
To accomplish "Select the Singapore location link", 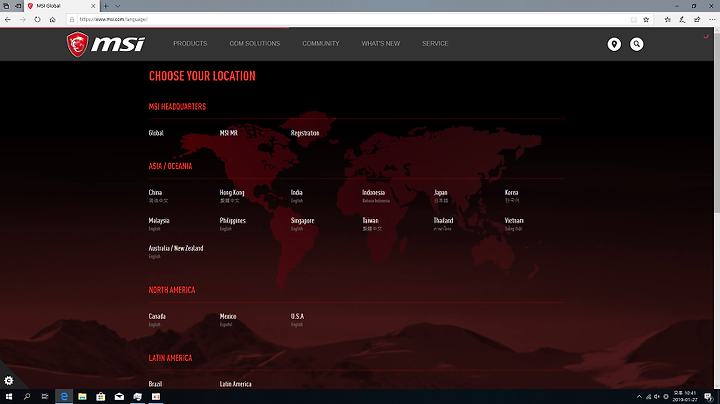I will 303,221.
